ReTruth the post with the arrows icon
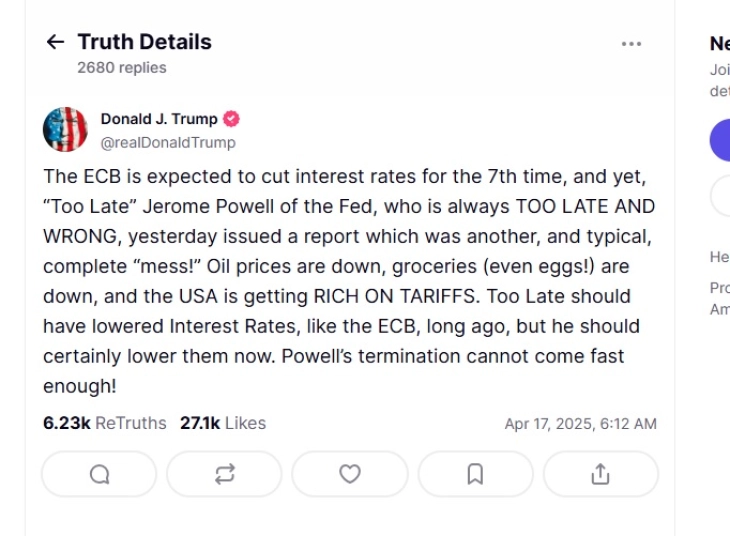The width and height of the screenshot is (730, 536). pos(224,474)
